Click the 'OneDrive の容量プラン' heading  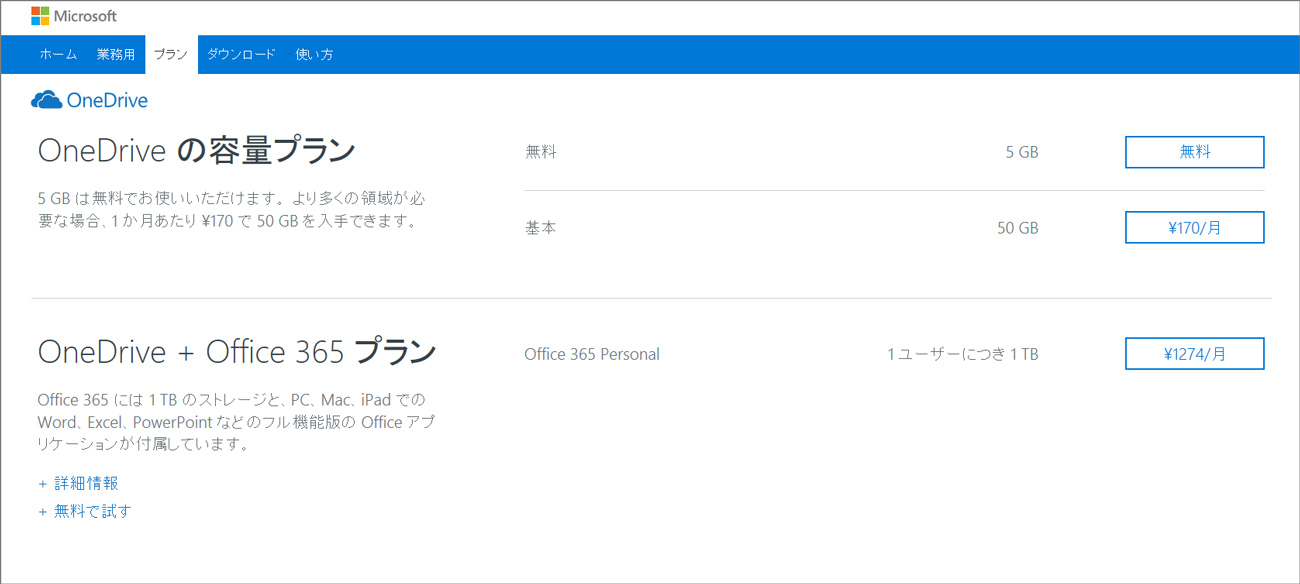(x=197, y=151)
